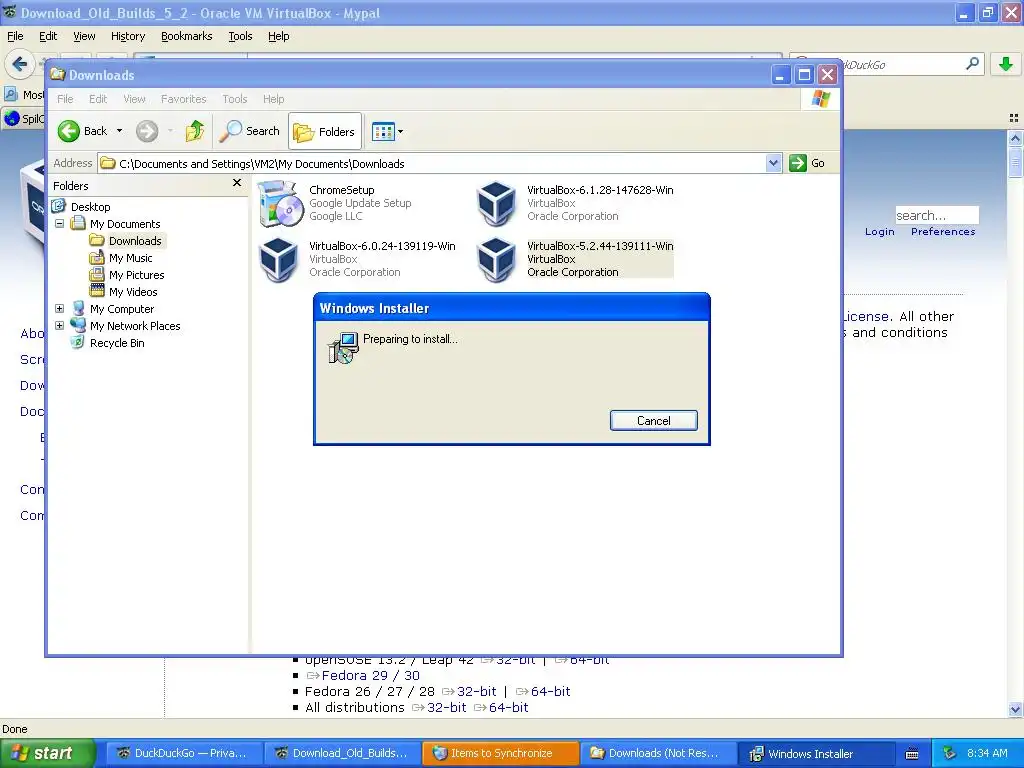Switch to Items to Synchronize taskbar button
Viewport: 1024px width, 768px height.
[x=501, y=753]
